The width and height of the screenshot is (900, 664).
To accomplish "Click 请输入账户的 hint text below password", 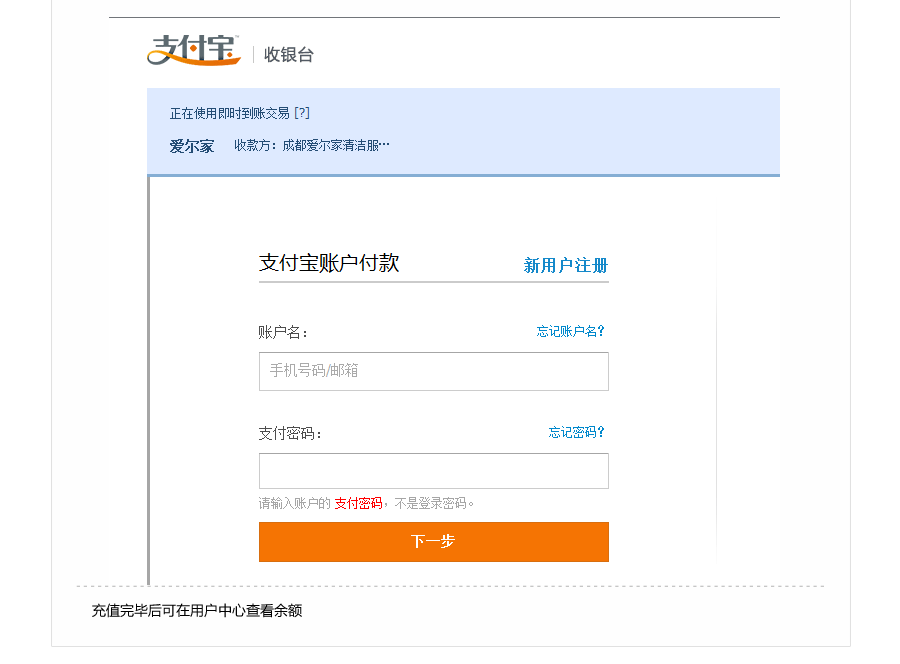I will pyautogui.click(x=294, y=503).
